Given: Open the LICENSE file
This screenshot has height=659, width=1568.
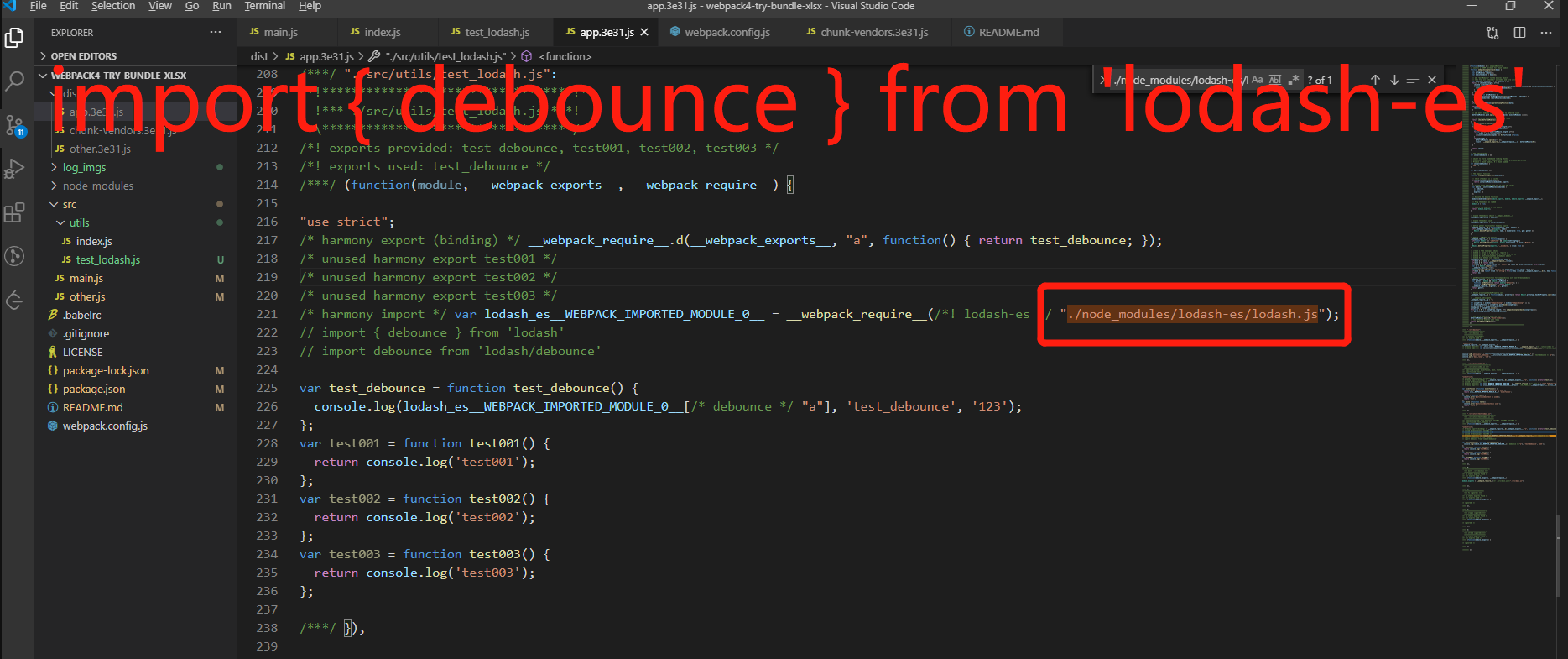Looking at the screenshot, I should pos(135,352).
